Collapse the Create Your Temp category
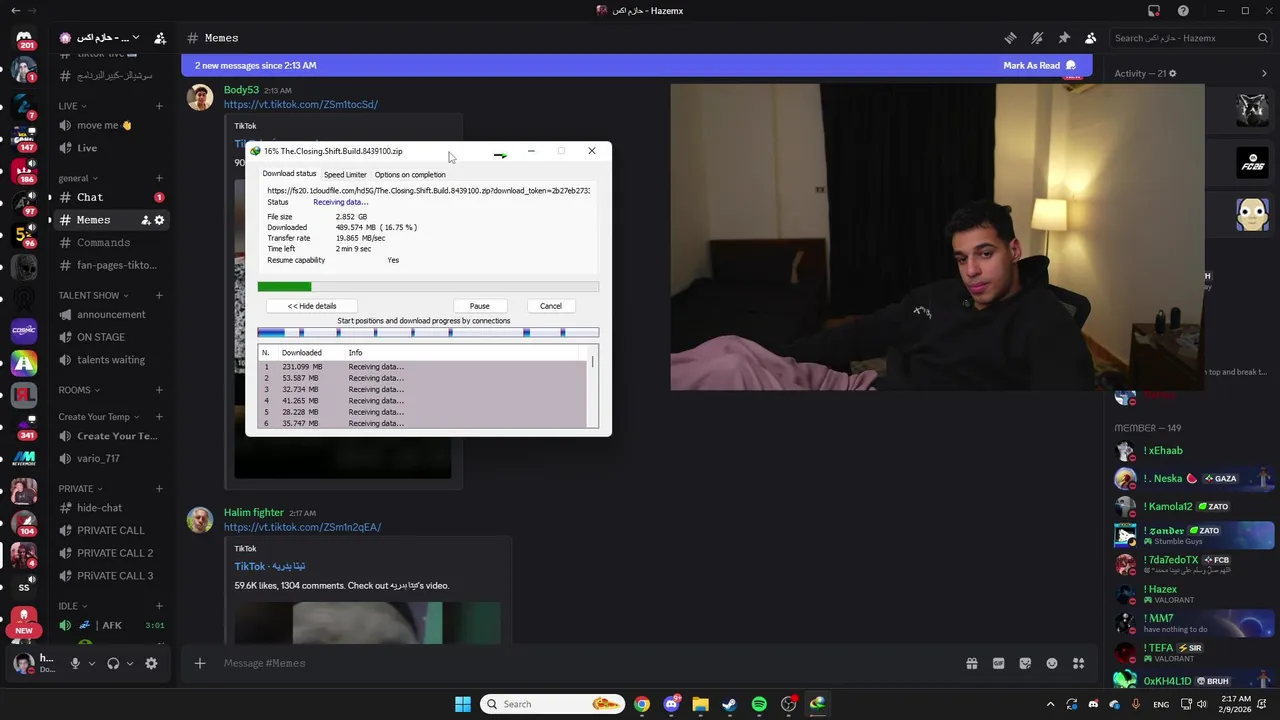The width and height of the screenshot is (1280, 720). click(100, 417)
